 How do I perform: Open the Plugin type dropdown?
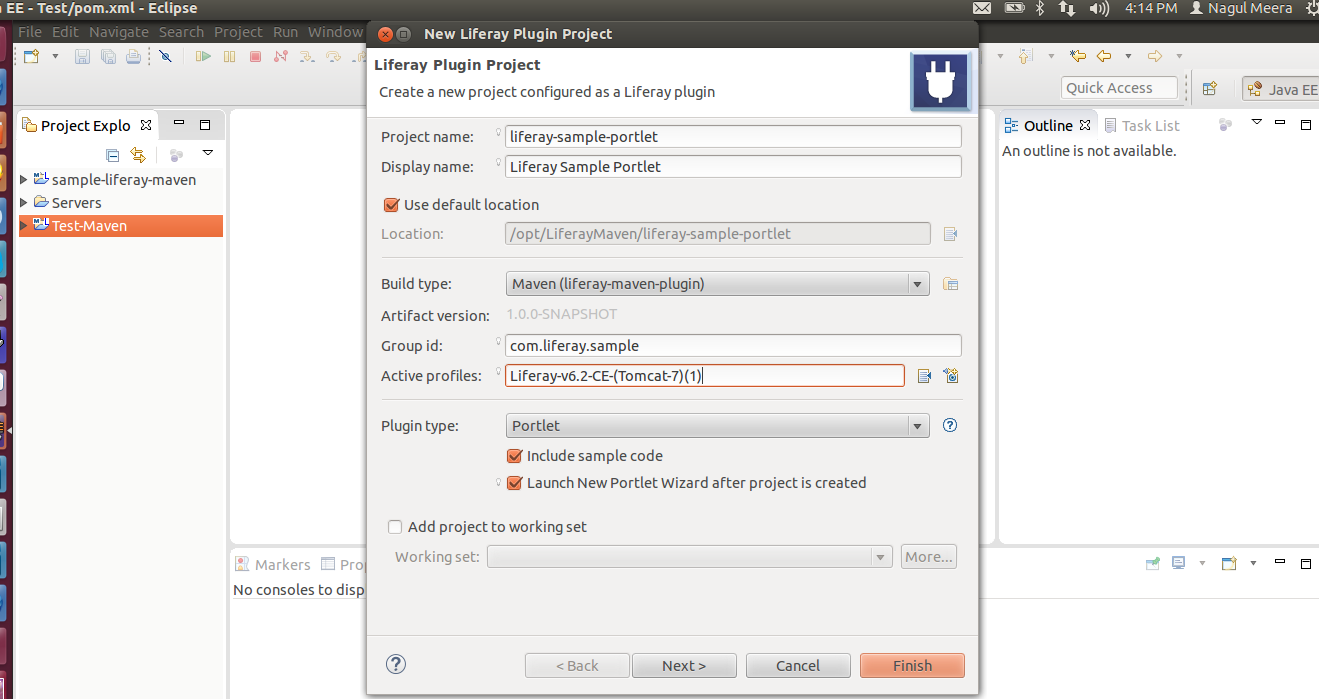pos(916,425)
